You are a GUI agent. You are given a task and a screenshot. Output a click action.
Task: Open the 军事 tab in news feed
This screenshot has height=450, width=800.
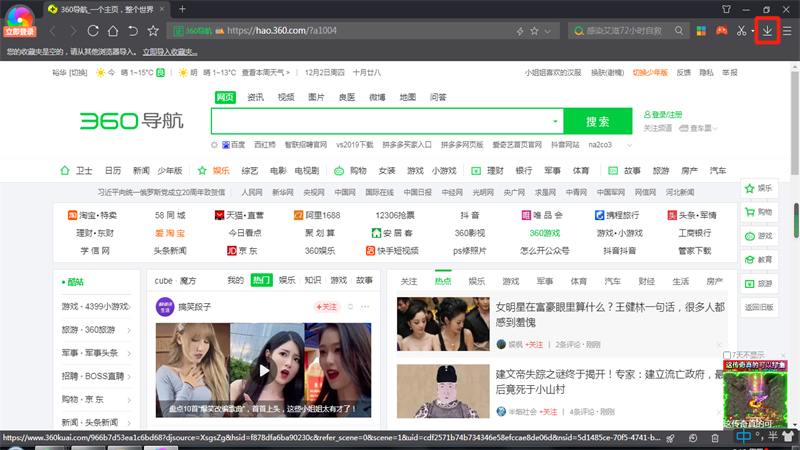point(545,281)
